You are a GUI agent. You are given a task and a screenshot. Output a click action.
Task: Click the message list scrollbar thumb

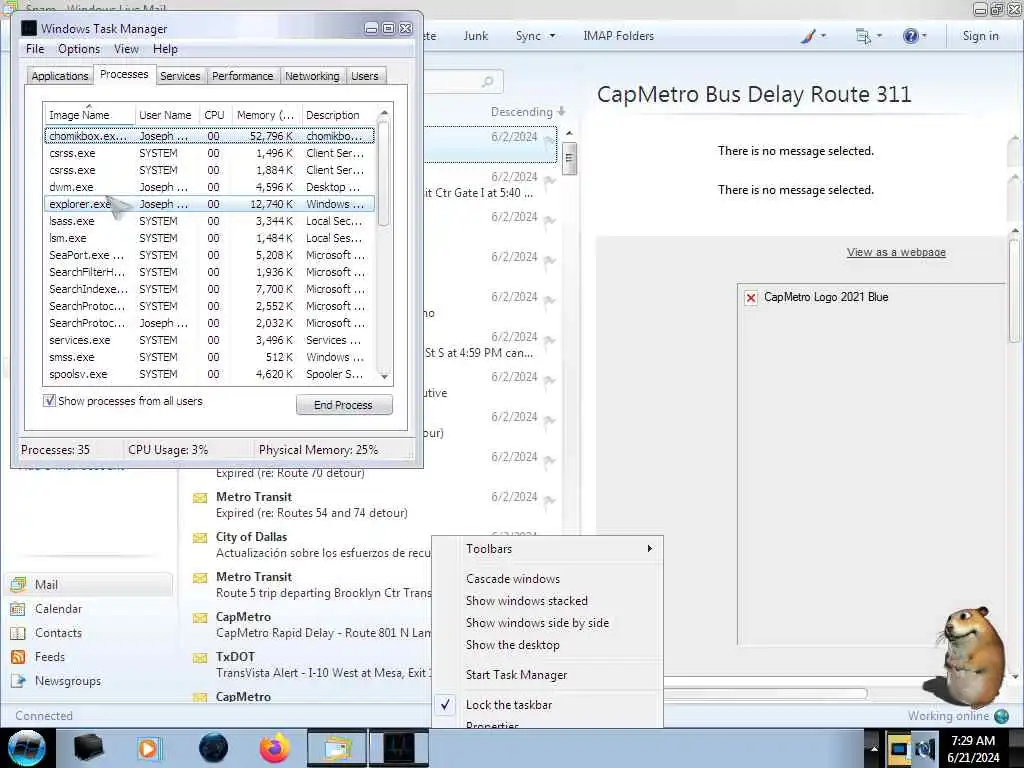pyautogui.click(x=569, y=157)
